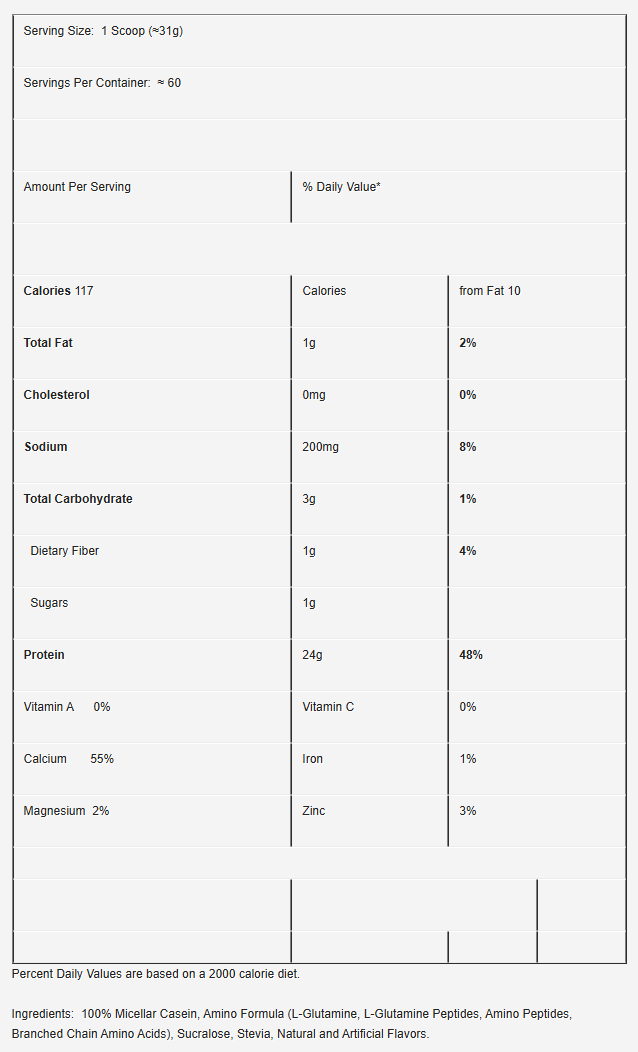Viewport: 638px width, 1052px height.
Task: Click the Protein 24g amount
Action: 312,655
